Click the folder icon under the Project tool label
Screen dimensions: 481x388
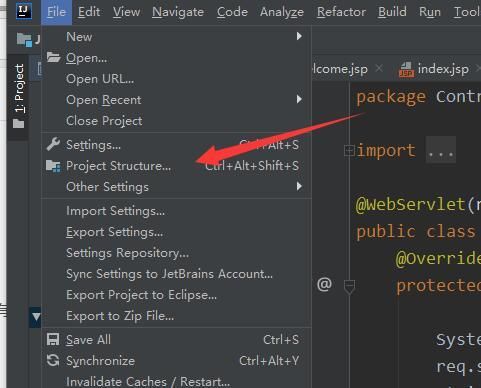(x=19, y=124)
